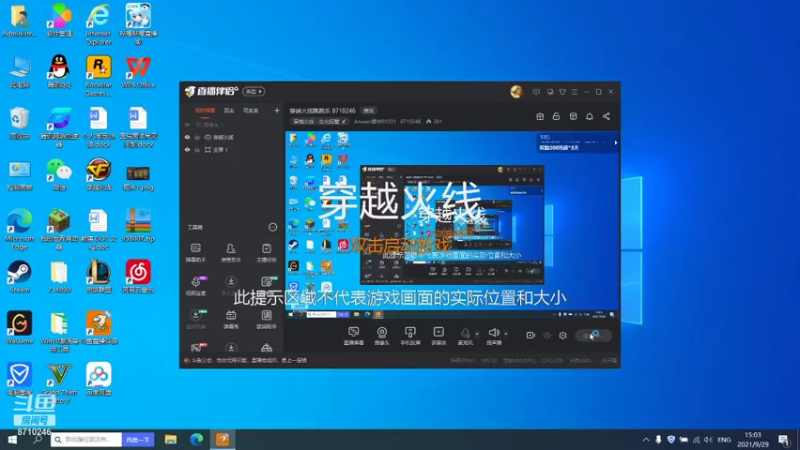Open the gift box icon in room header

540,116
